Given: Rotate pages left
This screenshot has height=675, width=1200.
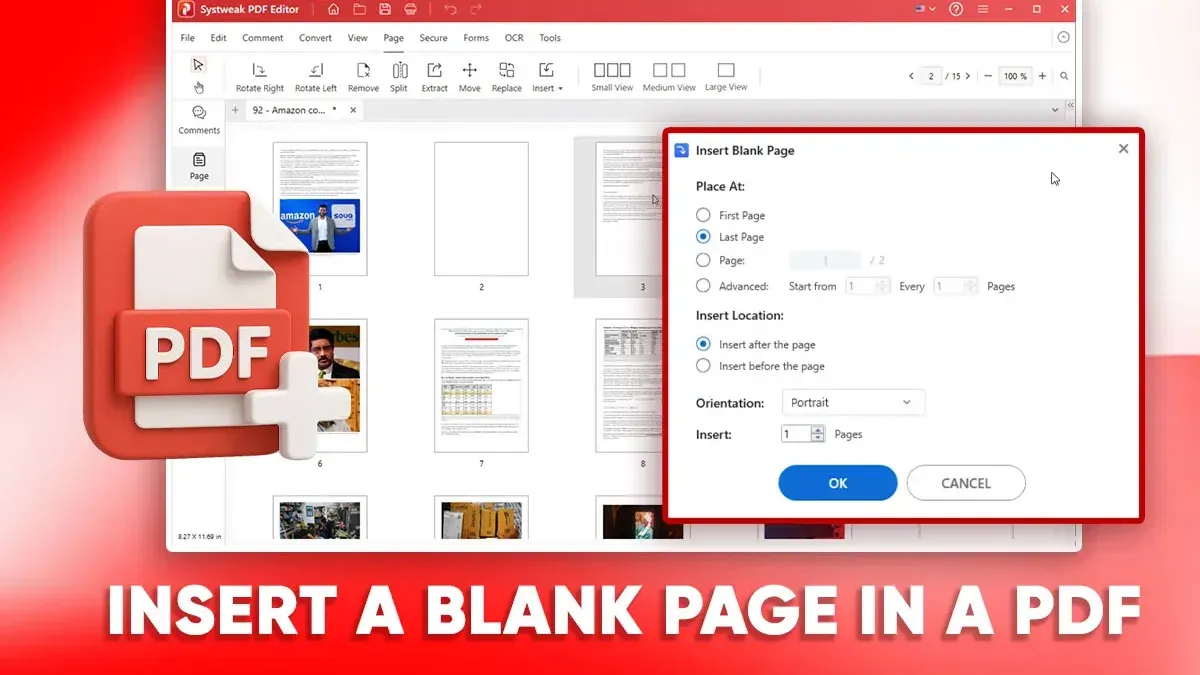Looking at the screenshot, I should 316,77.
